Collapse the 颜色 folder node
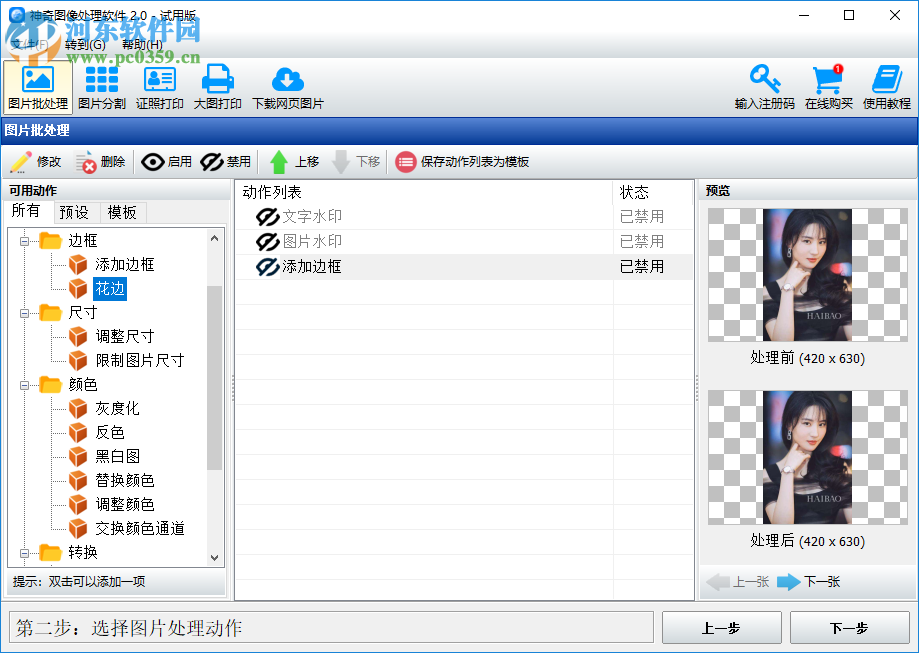Screen dimensions: 919x653 (x=24, y=385)
